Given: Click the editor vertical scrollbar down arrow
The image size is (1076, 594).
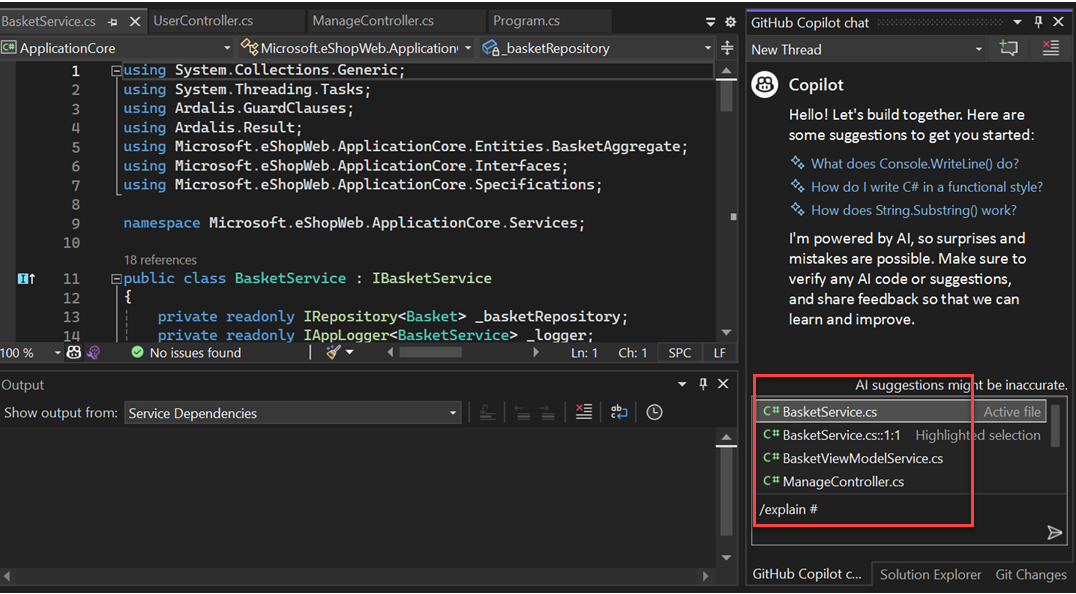Looking at the screenshot, I should (725, 333).
